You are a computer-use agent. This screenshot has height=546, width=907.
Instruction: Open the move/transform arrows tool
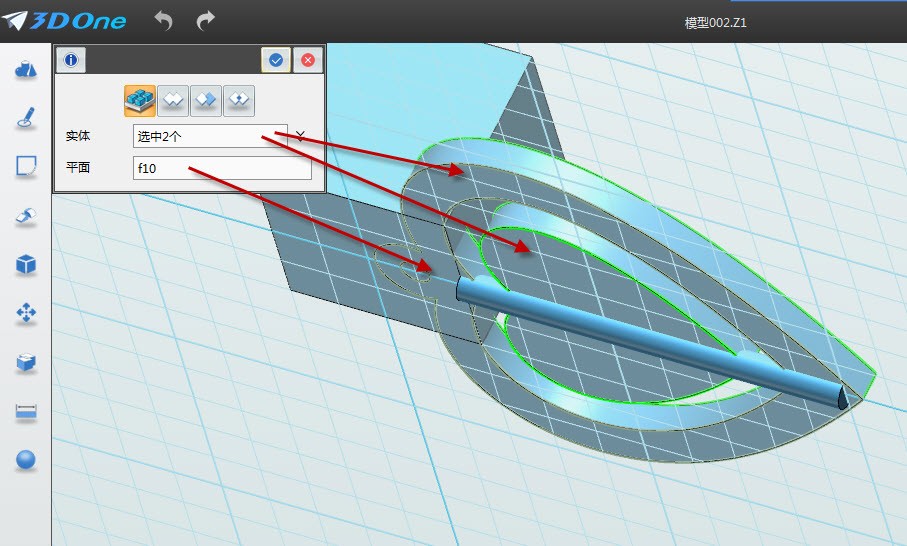tap(26, 313)
